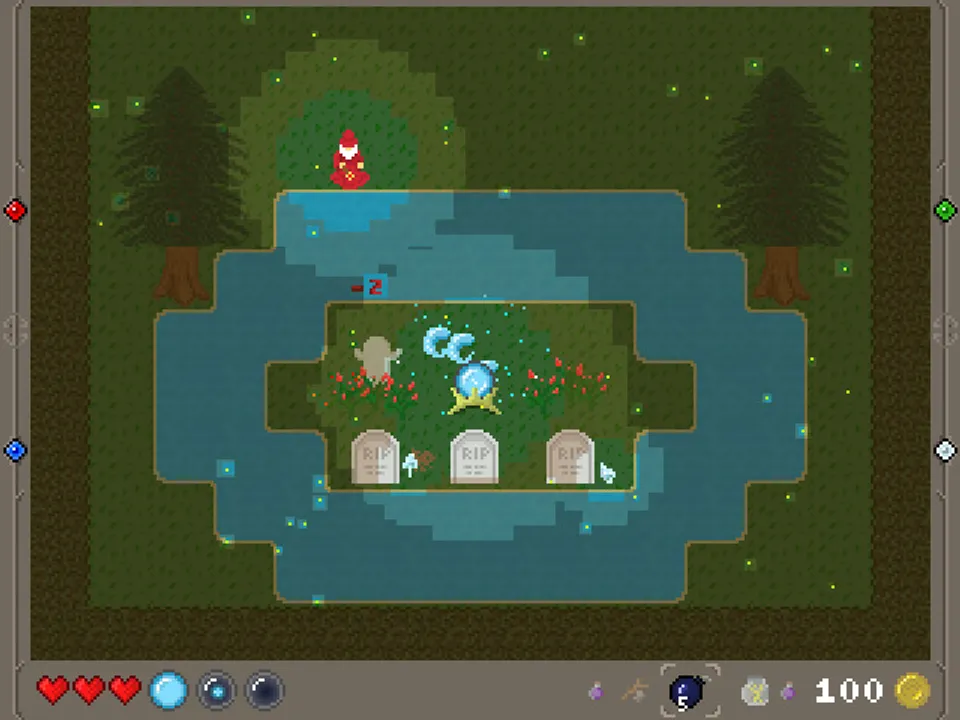This screenshot has height=720, width=960.
Task: Click the filled blue mana orb
Action: tap(168, 691)
